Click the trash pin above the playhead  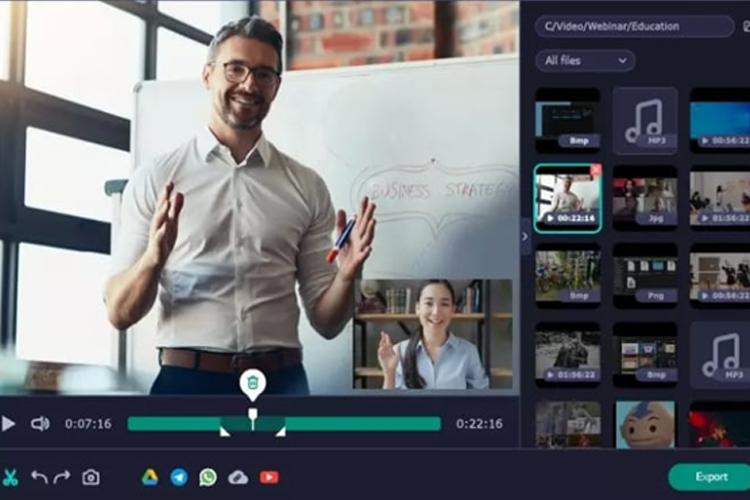click(x=253, y=383)
